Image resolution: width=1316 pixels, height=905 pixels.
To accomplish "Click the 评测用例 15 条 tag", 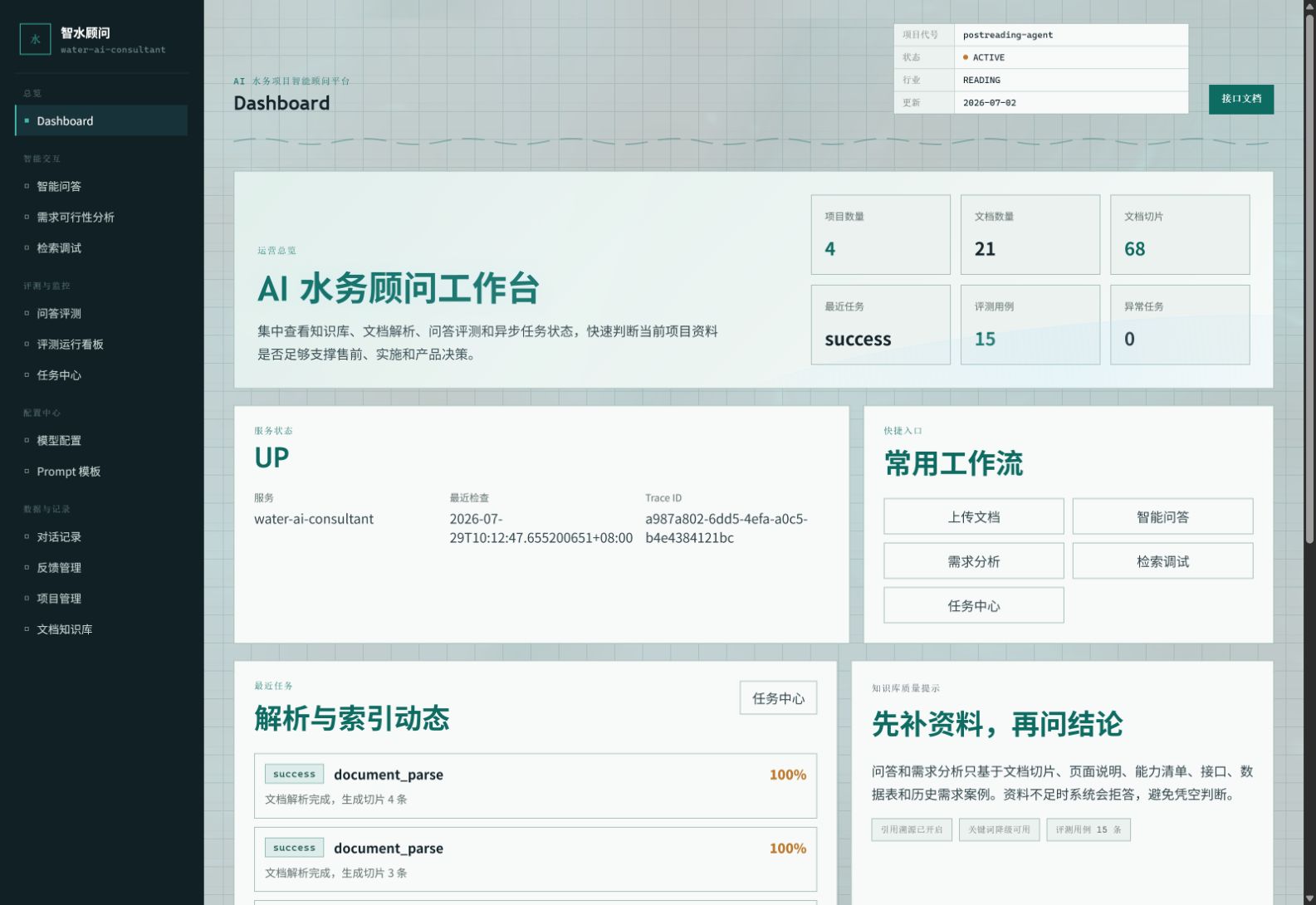I will 1089,829.
